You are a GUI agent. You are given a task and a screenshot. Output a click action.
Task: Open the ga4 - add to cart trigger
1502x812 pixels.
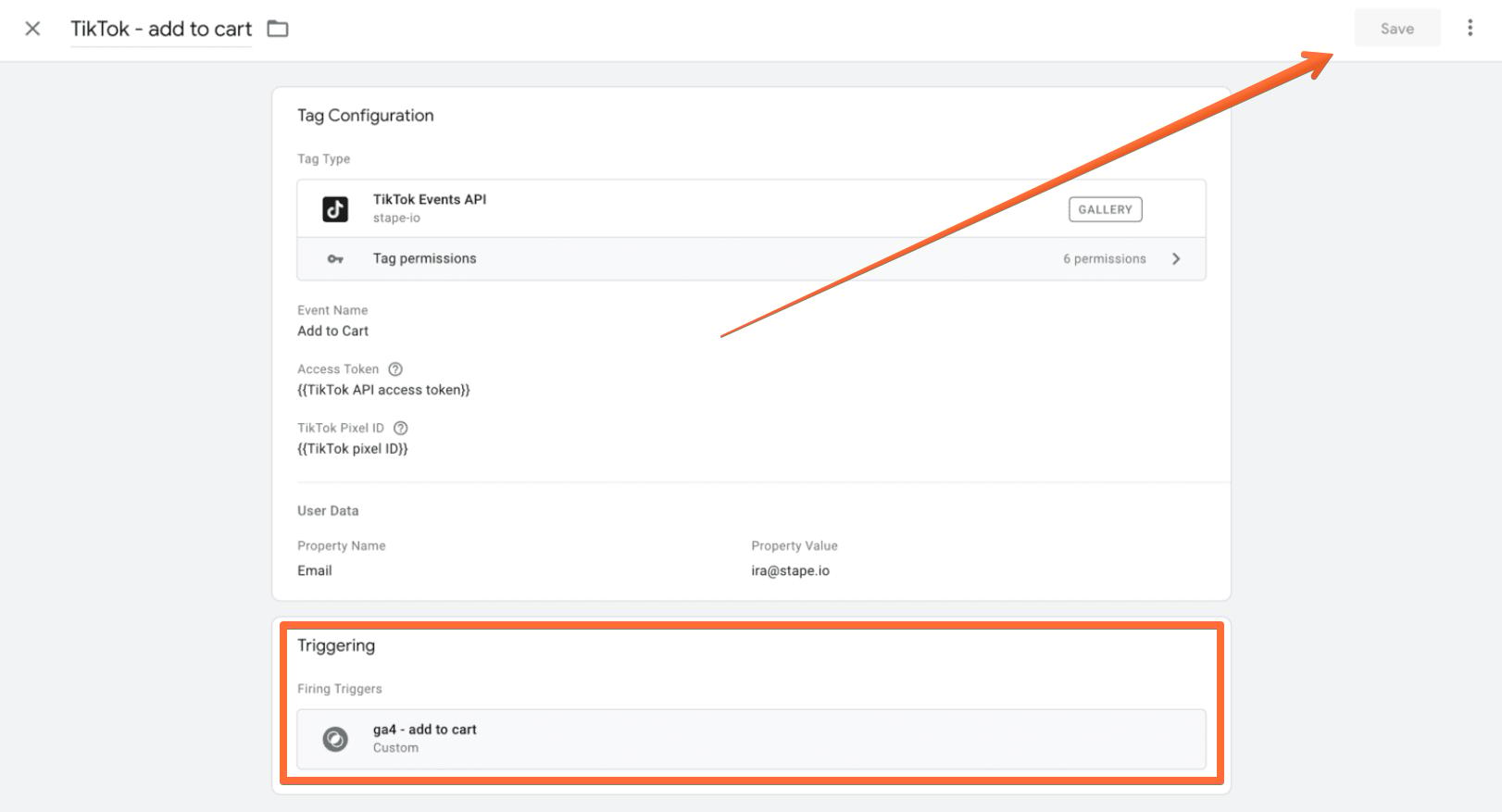click(751, 739)
